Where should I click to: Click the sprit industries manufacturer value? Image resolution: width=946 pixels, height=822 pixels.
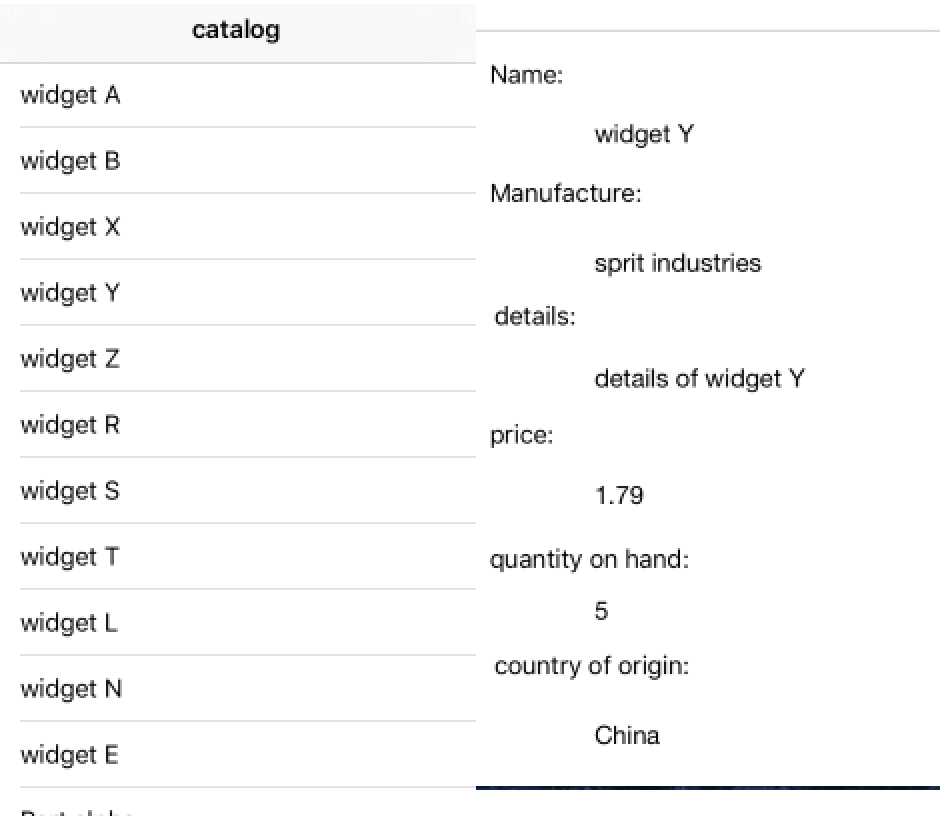tap(678, 264)
